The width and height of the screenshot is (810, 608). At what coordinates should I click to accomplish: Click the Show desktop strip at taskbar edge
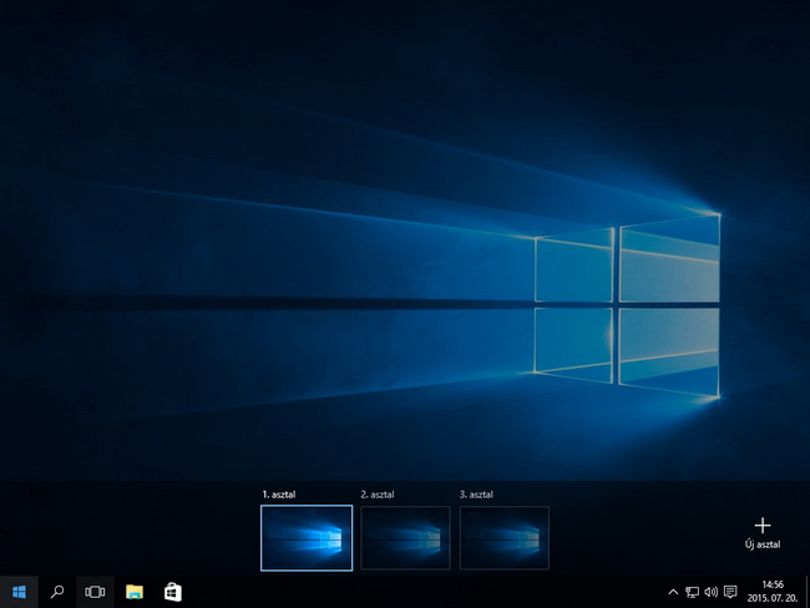[807, 592]
